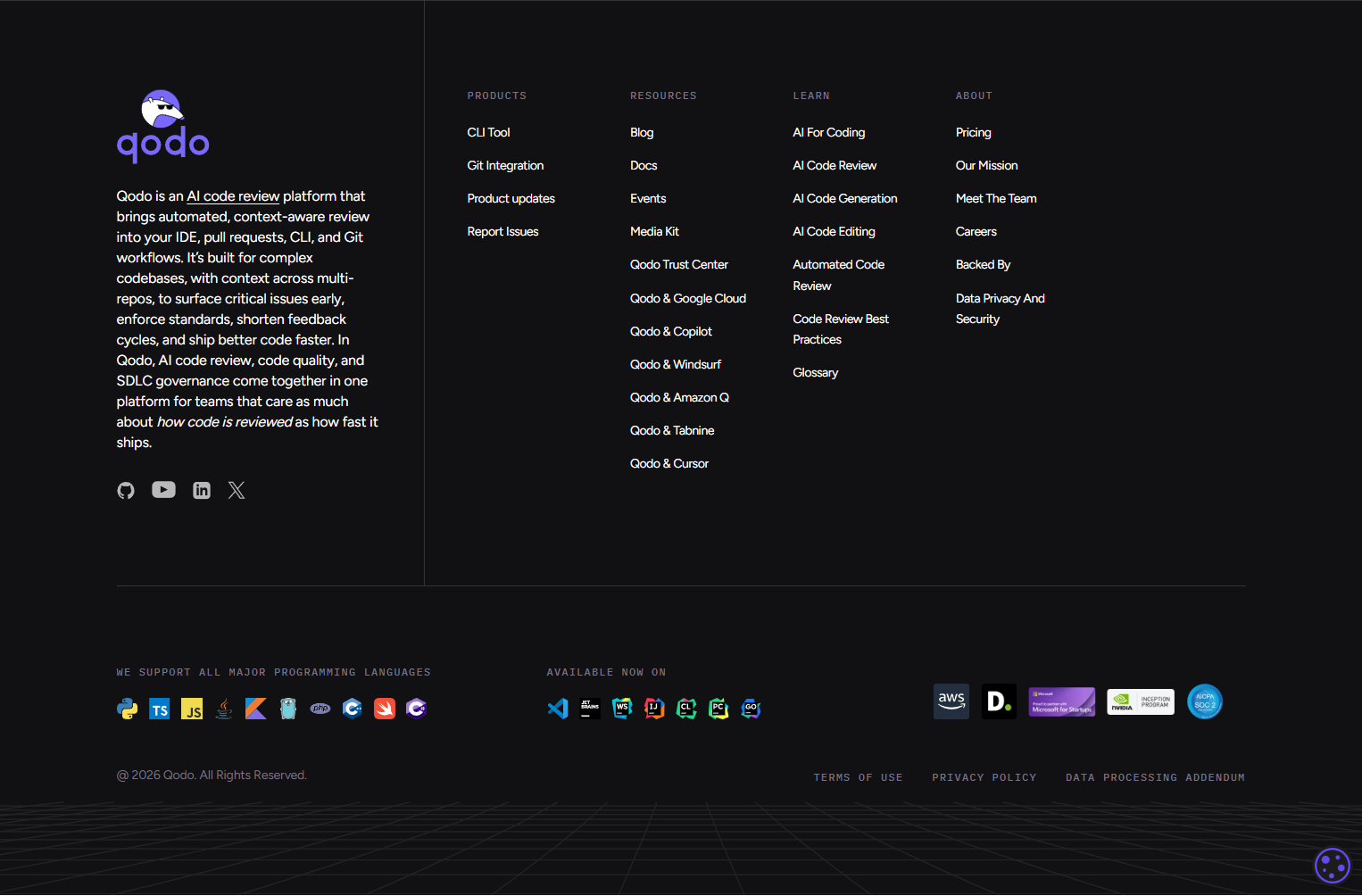The width and height of the screenshot is (1362, 896).
Task: Click the C# language icon
Action: tap(417, 709)
